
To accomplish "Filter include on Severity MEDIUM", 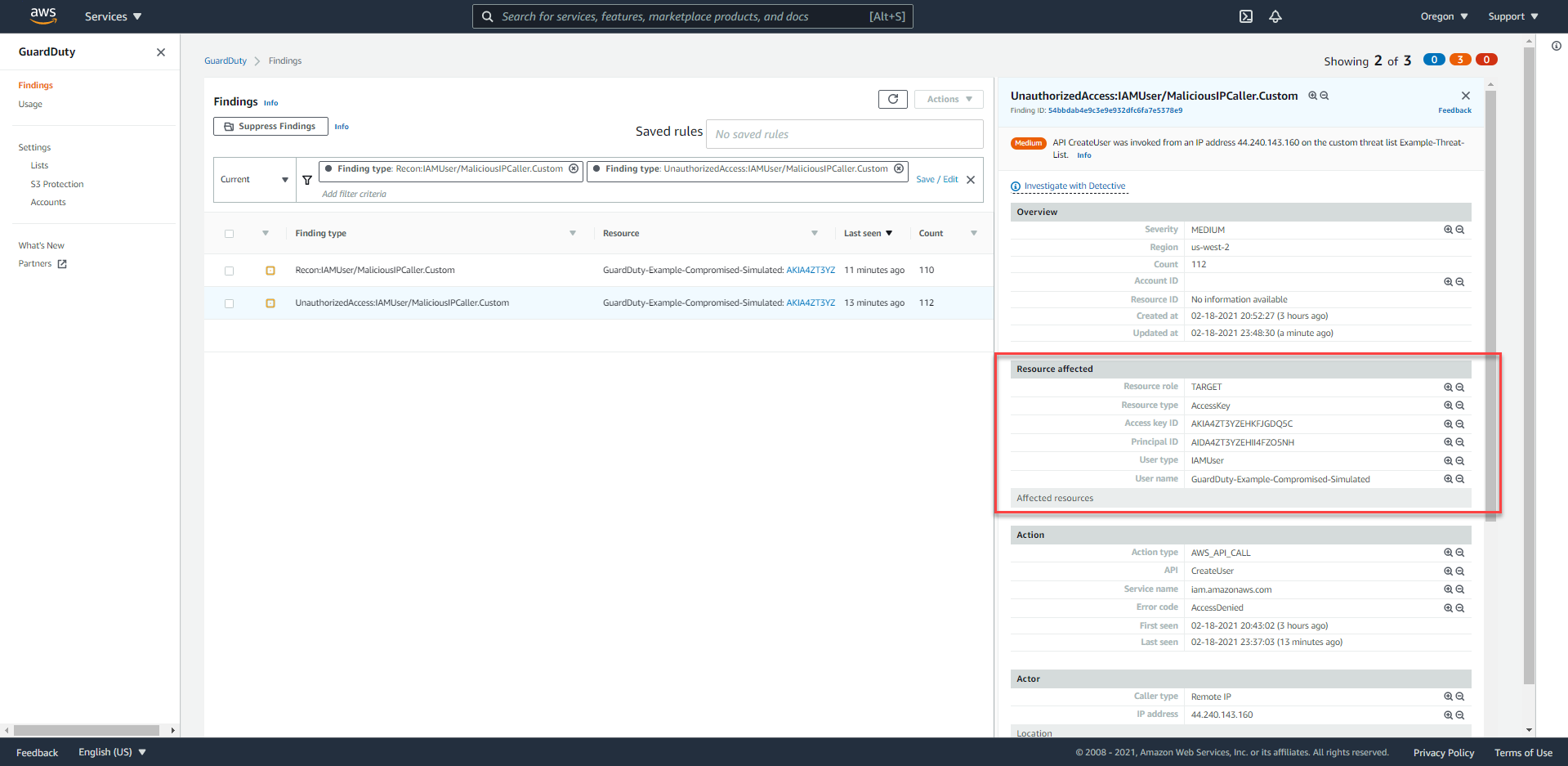I will (x=1448, y=230).
